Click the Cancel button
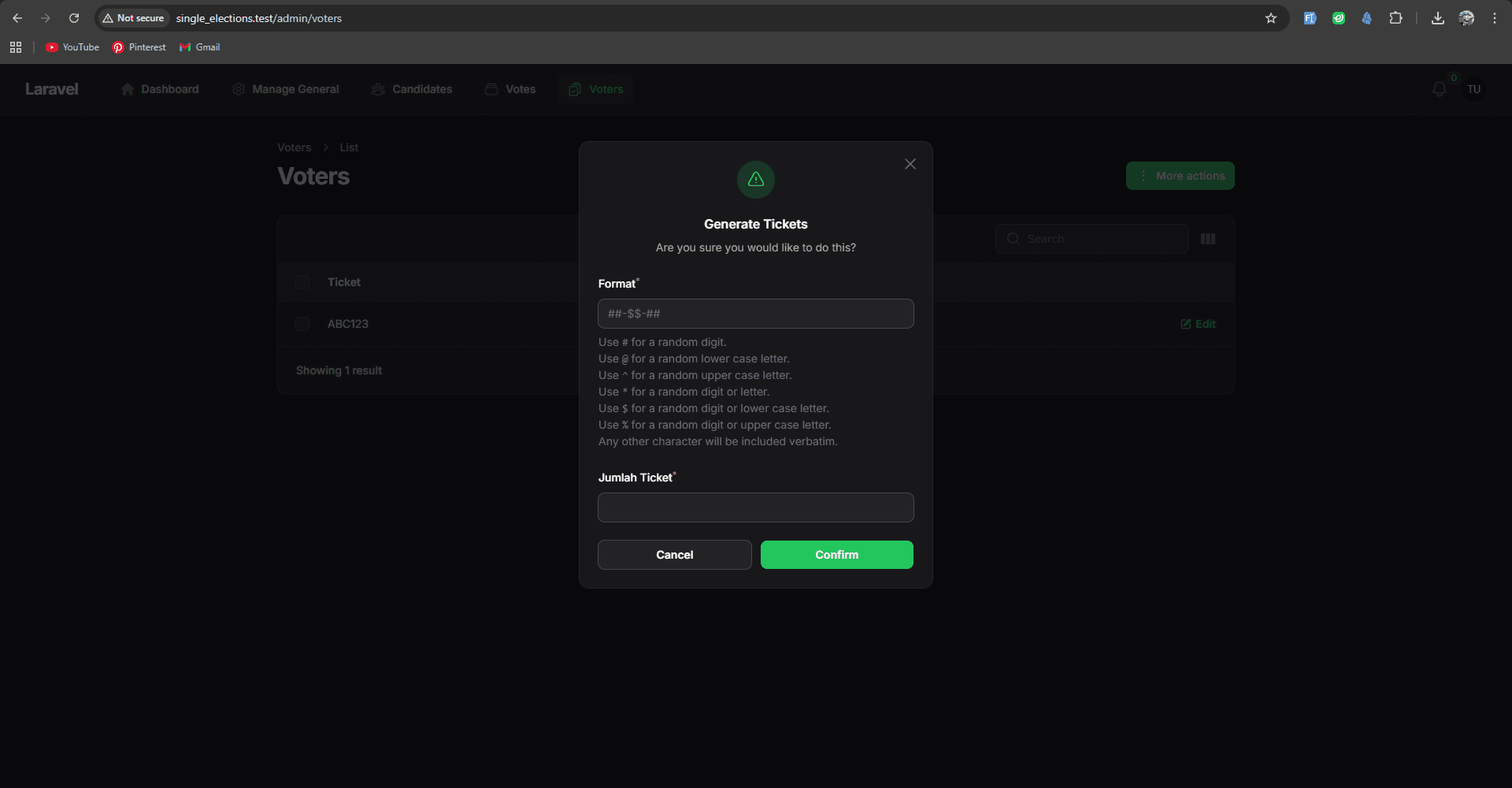Image resolution: width=1512 pixels, height=788 pixels. (674, 555)
